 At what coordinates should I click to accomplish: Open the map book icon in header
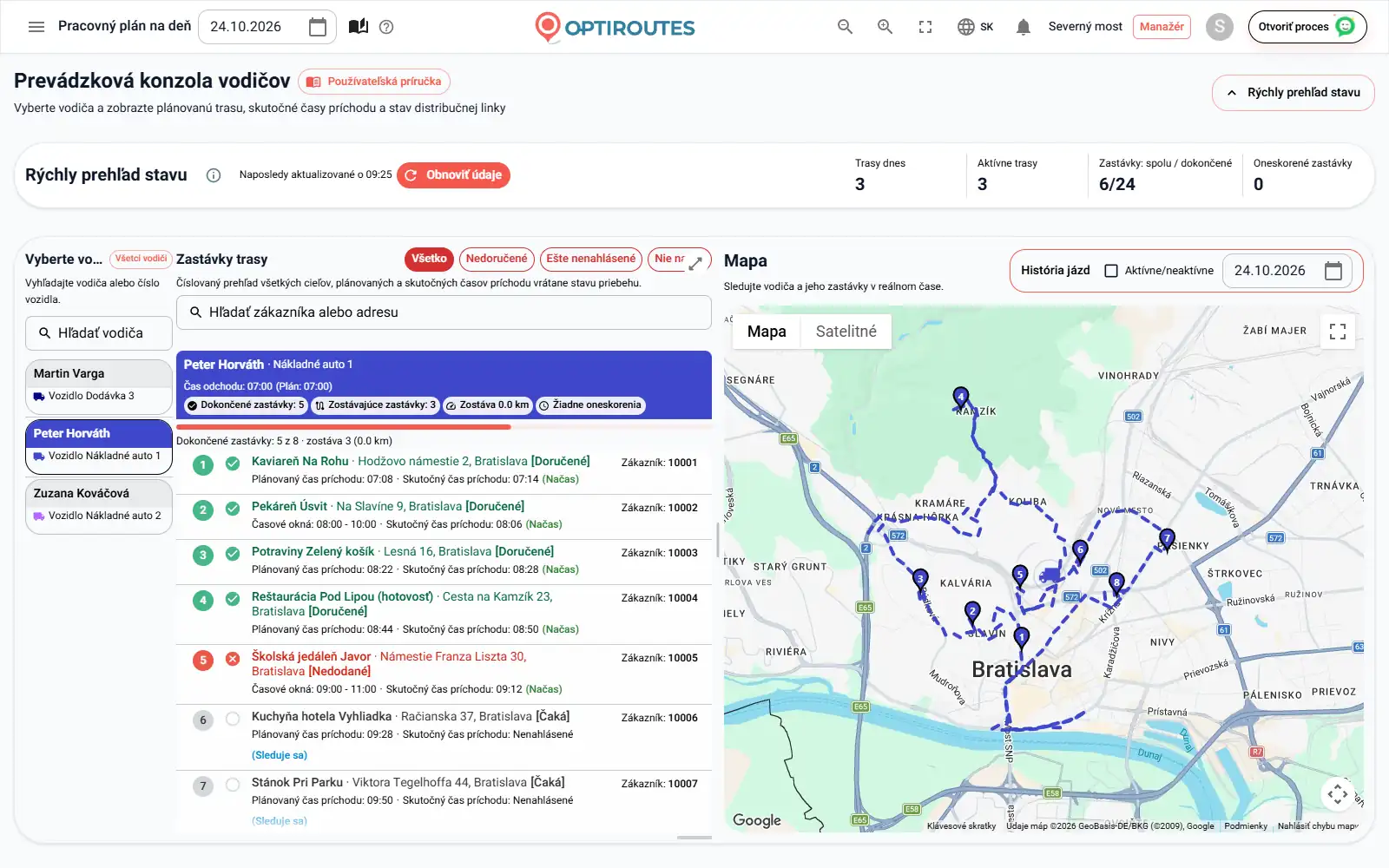(359, 27)
